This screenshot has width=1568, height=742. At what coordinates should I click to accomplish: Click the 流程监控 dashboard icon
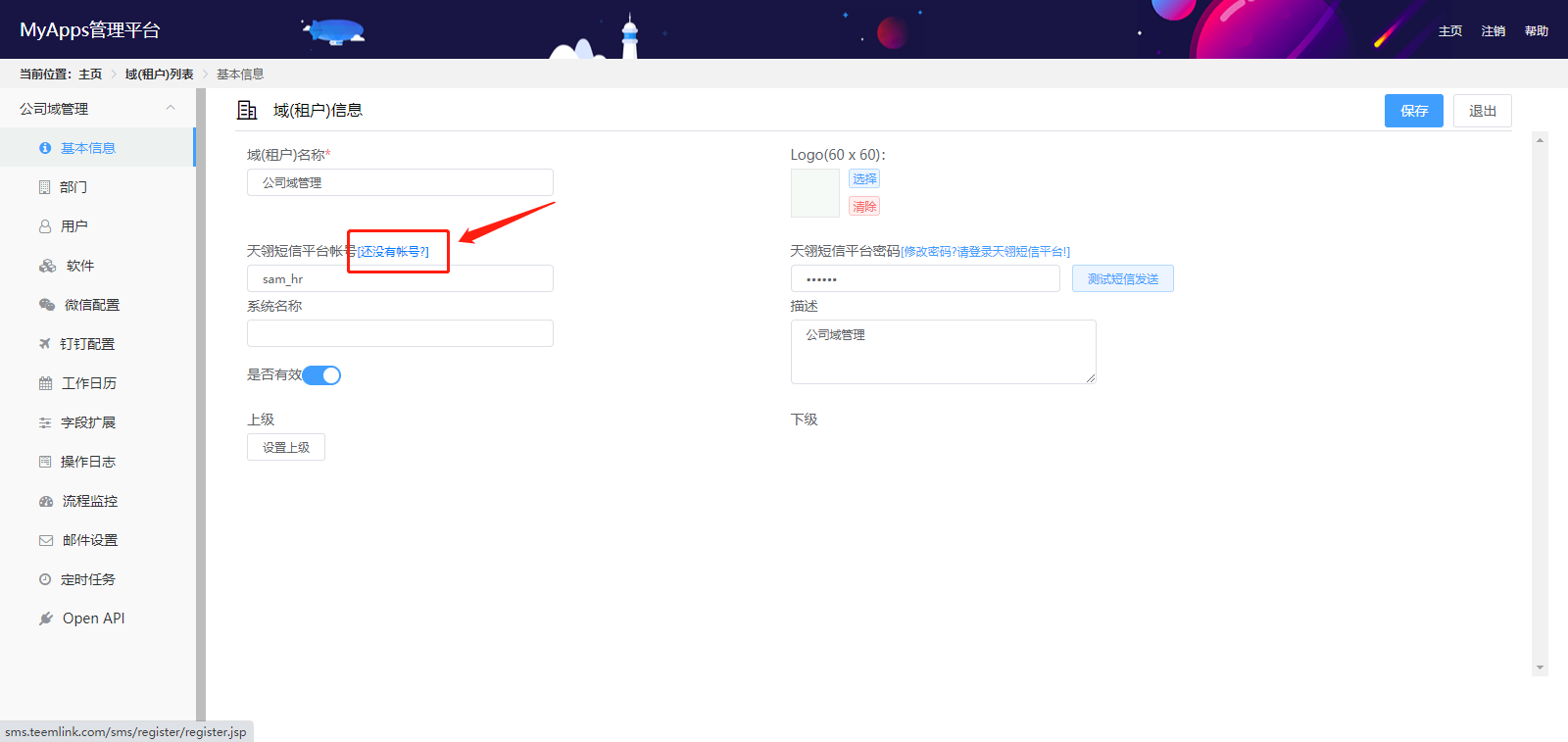(46, 501)
